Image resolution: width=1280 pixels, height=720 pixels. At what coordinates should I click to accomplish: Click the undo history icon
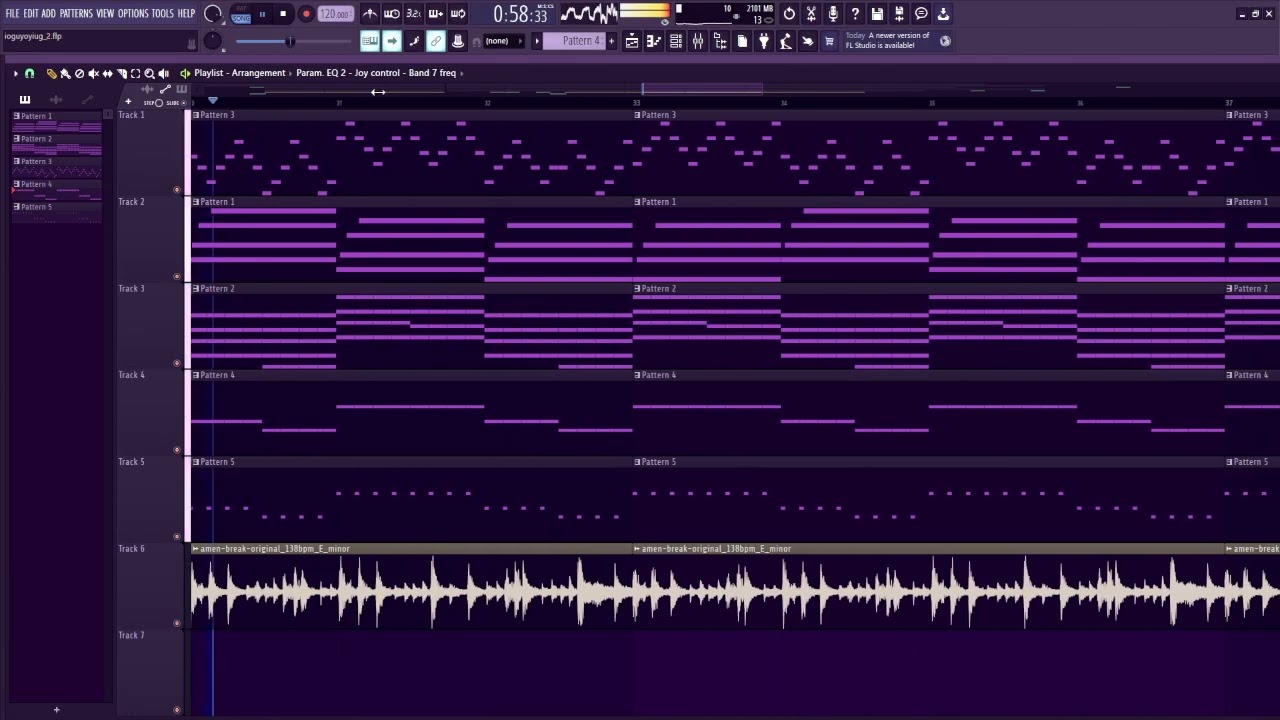[x=789, y=14]
